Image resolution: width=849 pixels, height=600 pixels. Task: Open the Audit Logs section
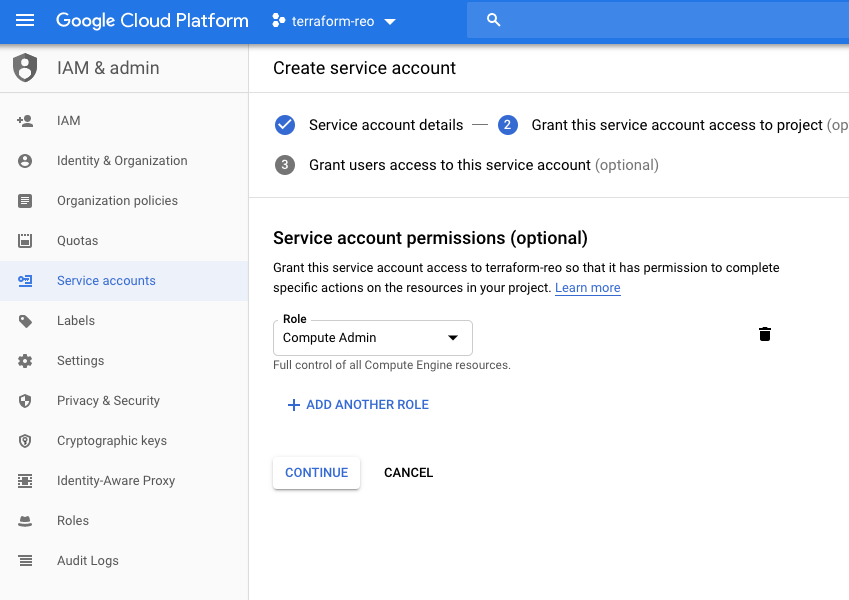[x=88, y=561]
